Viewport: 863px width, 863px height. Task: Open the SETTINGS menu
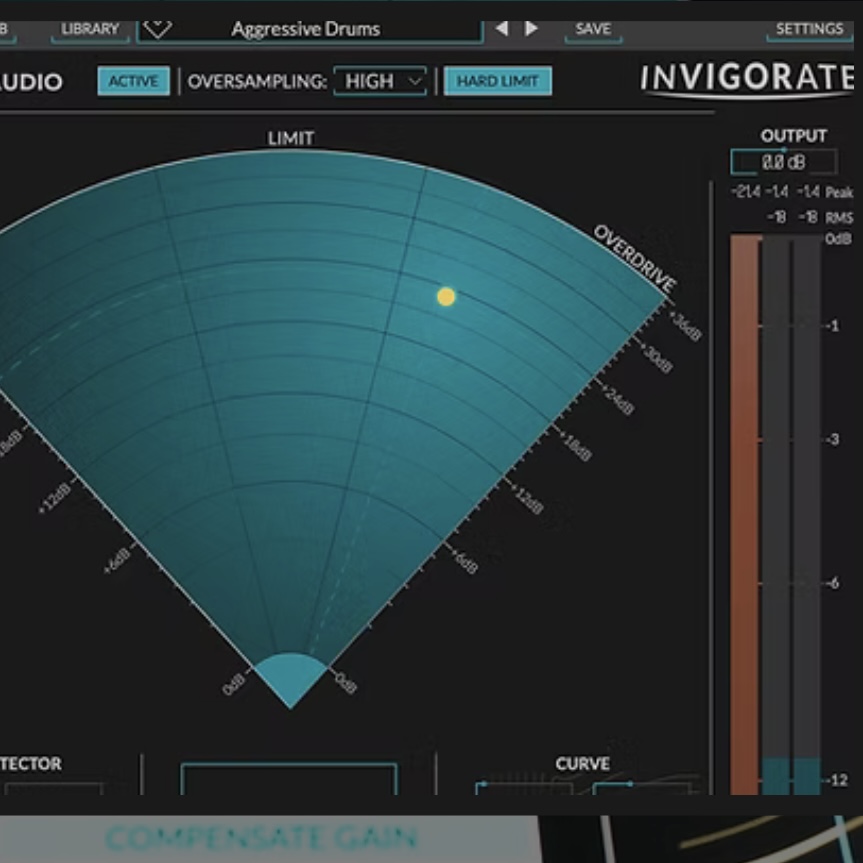(x=809, y=29)
